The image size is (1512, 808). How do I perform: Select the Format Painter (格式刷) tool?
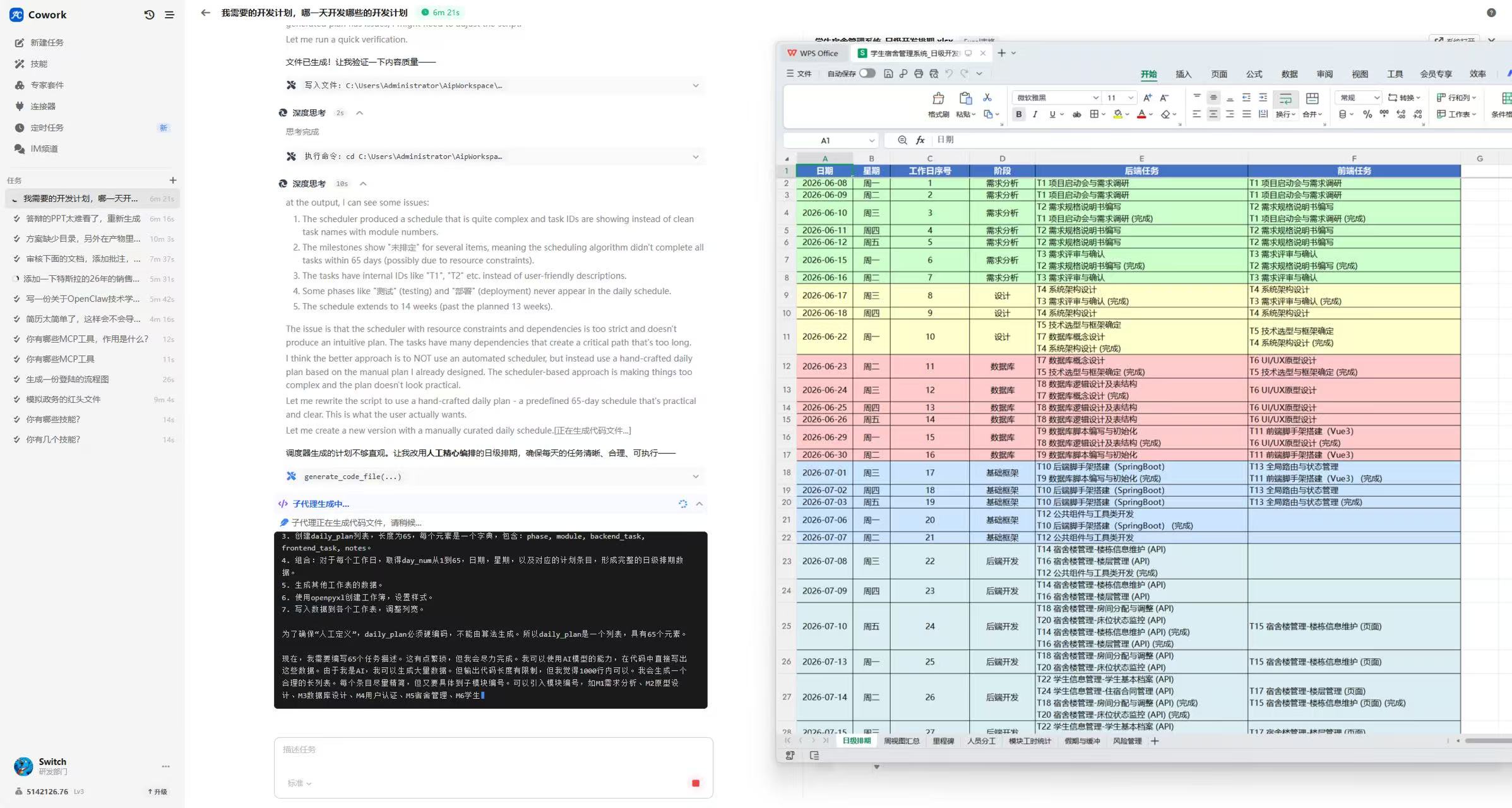pos(938,105)
